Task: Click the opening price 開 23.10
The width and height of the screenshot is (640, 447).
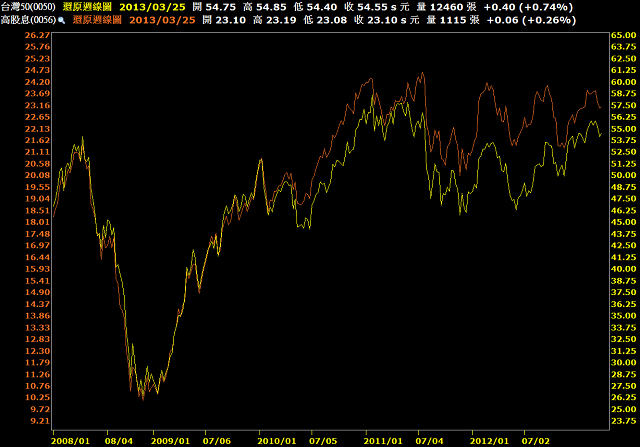Action: tap(224, 20)
